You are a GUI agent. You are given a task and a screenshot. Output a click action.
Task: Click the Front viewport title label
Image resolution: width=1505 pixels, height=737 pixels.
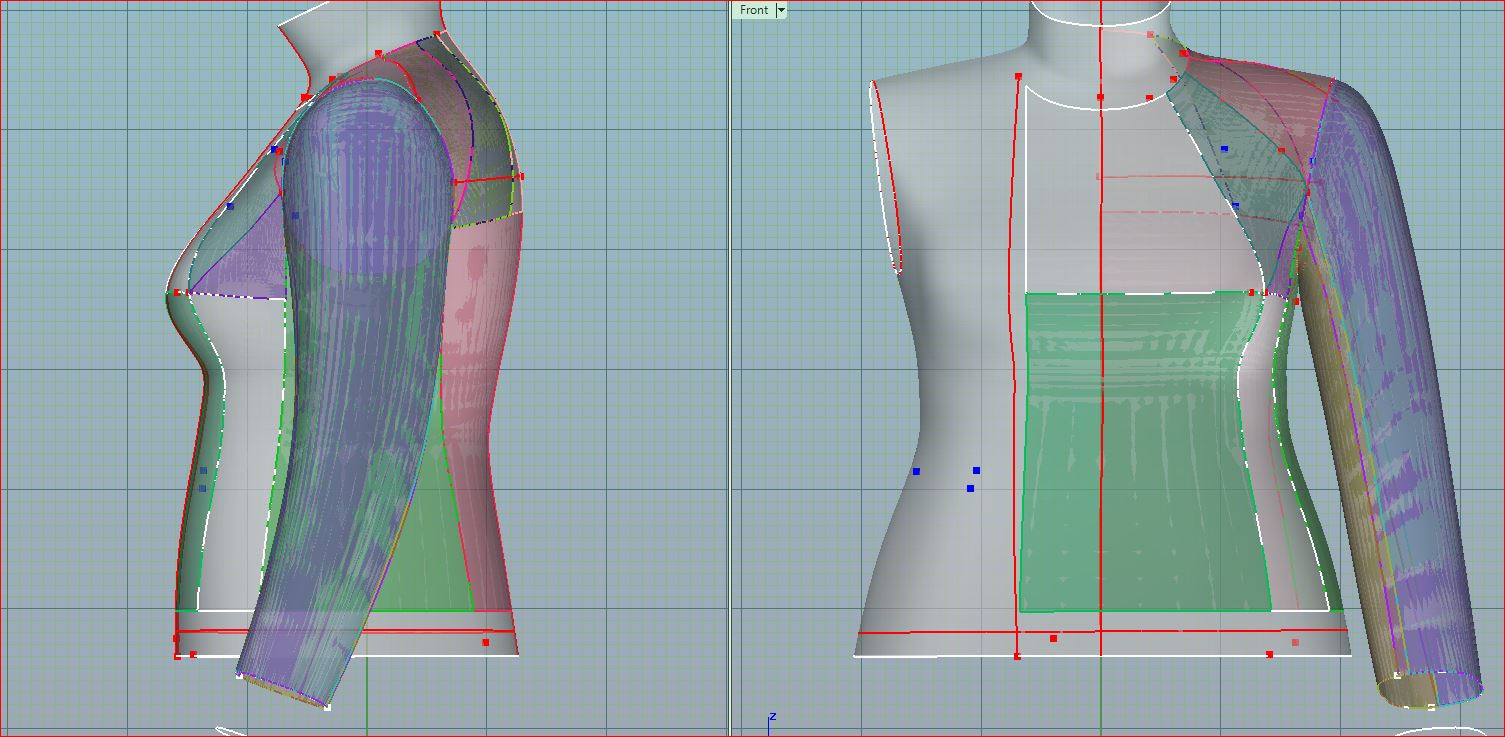(754, 10)
